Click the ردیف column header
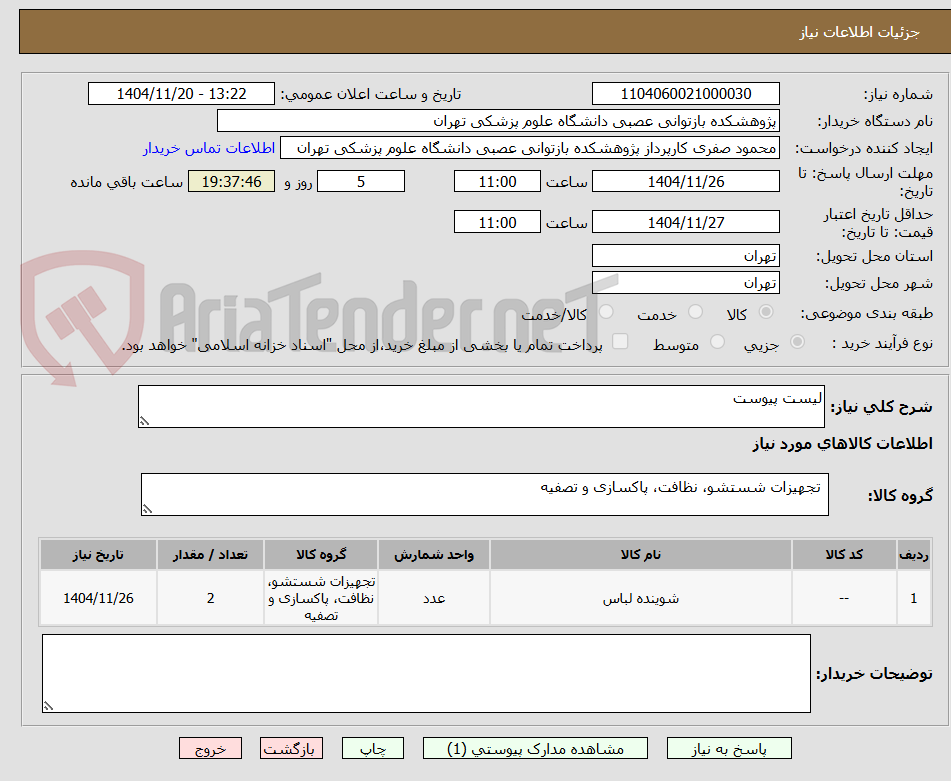 913,555
